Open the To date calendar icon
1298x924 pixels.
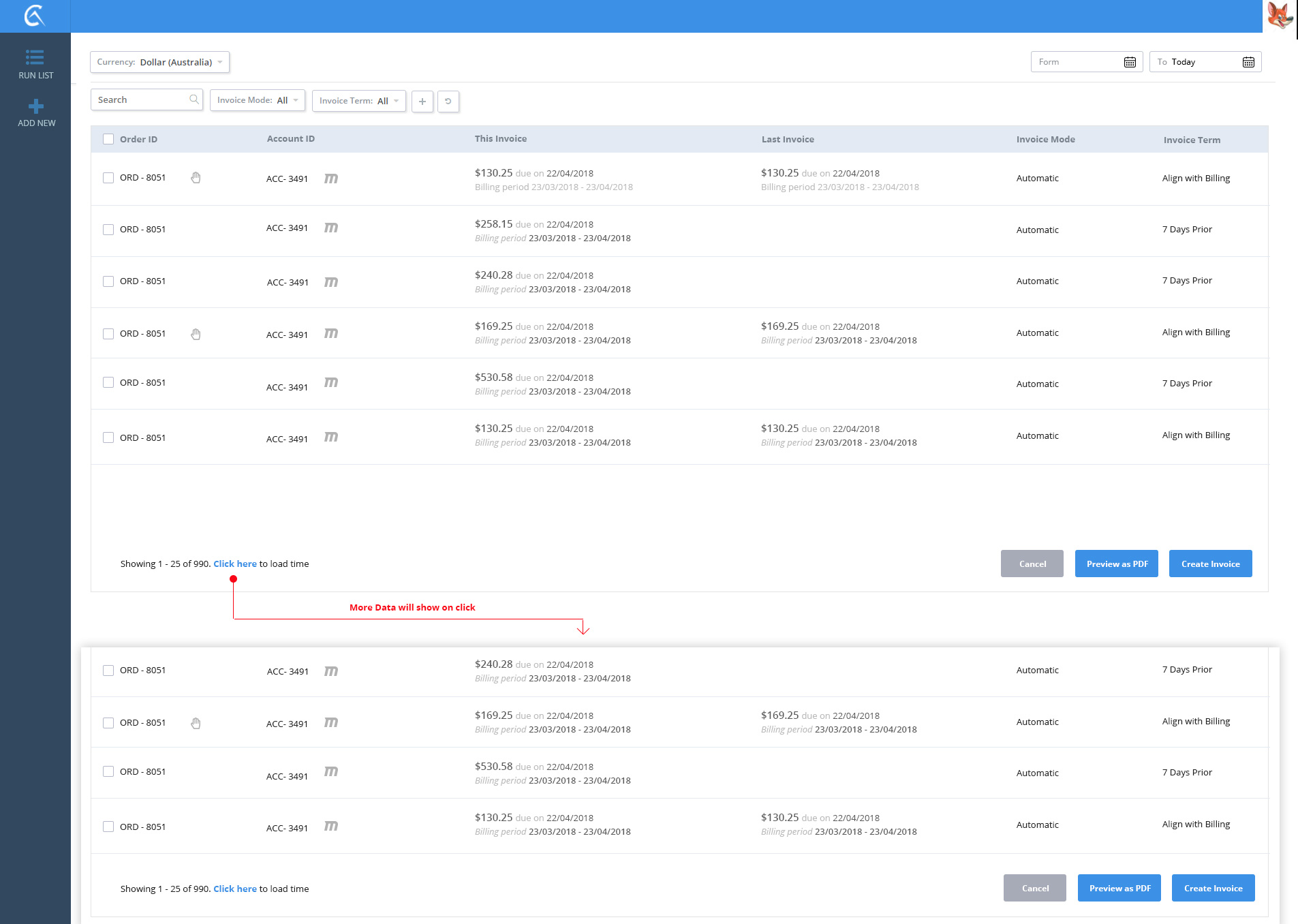pos(1248,62)
